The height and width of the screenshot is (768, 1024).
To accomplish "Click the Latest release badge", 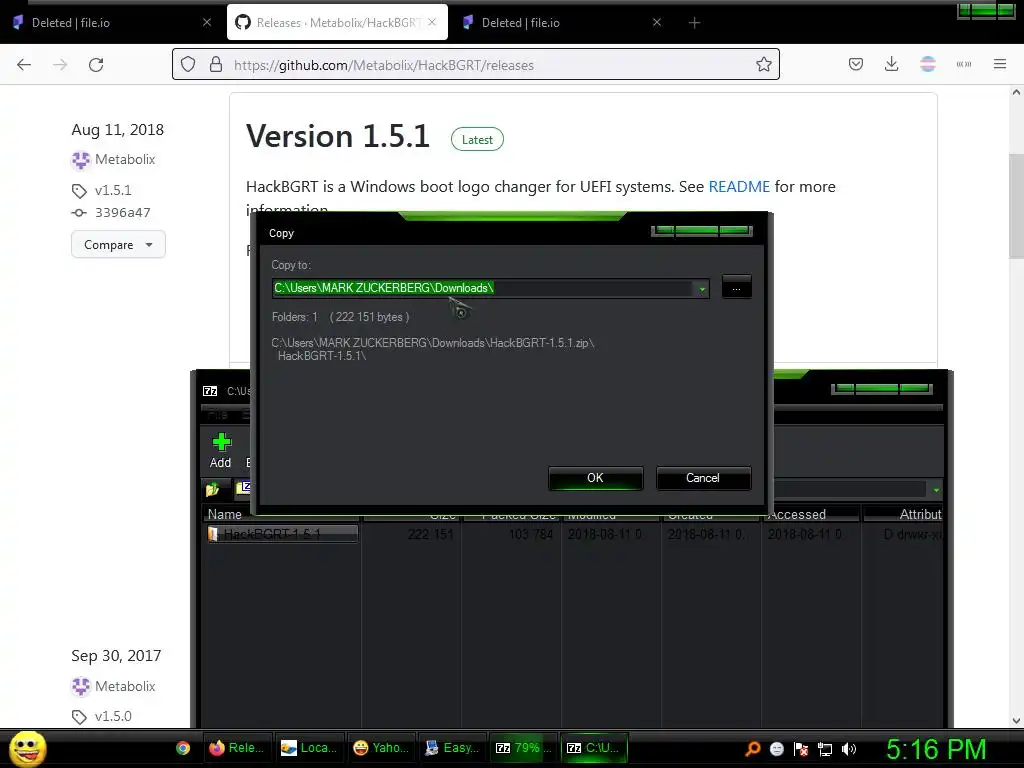I will click(477, 140).
